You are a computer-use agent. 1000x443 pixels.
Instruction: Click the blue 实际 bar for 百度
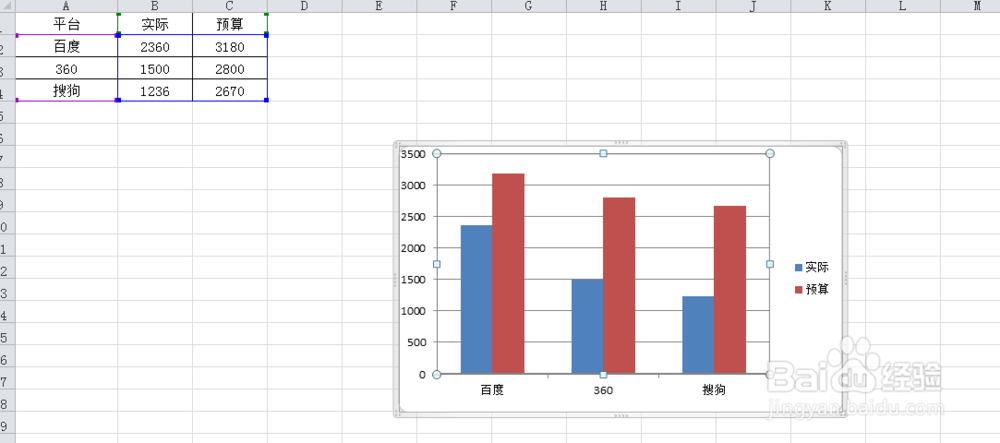point(476,299)
